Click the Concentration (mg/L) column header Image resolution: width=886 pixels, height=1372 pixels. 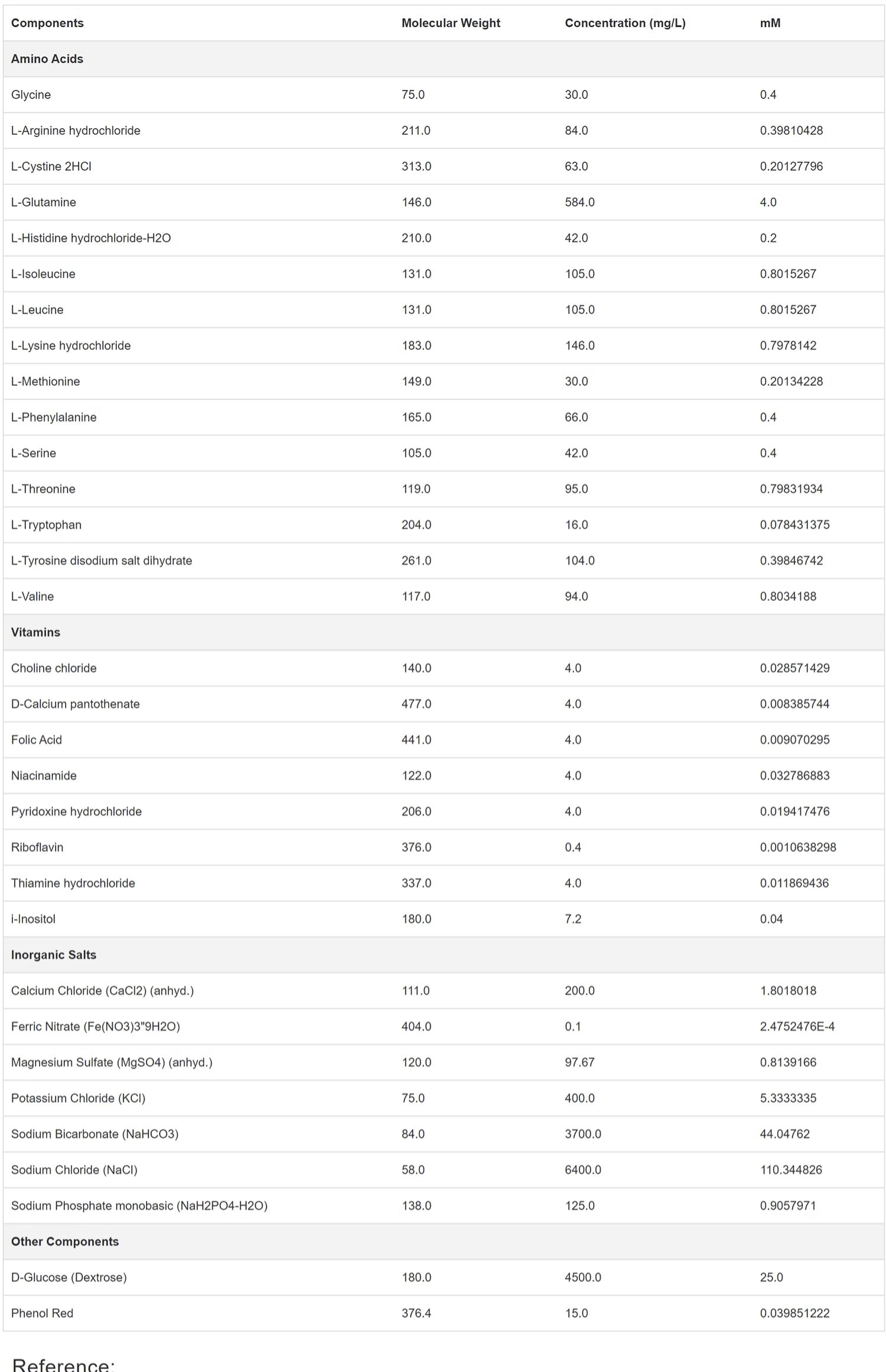point(625,23)
